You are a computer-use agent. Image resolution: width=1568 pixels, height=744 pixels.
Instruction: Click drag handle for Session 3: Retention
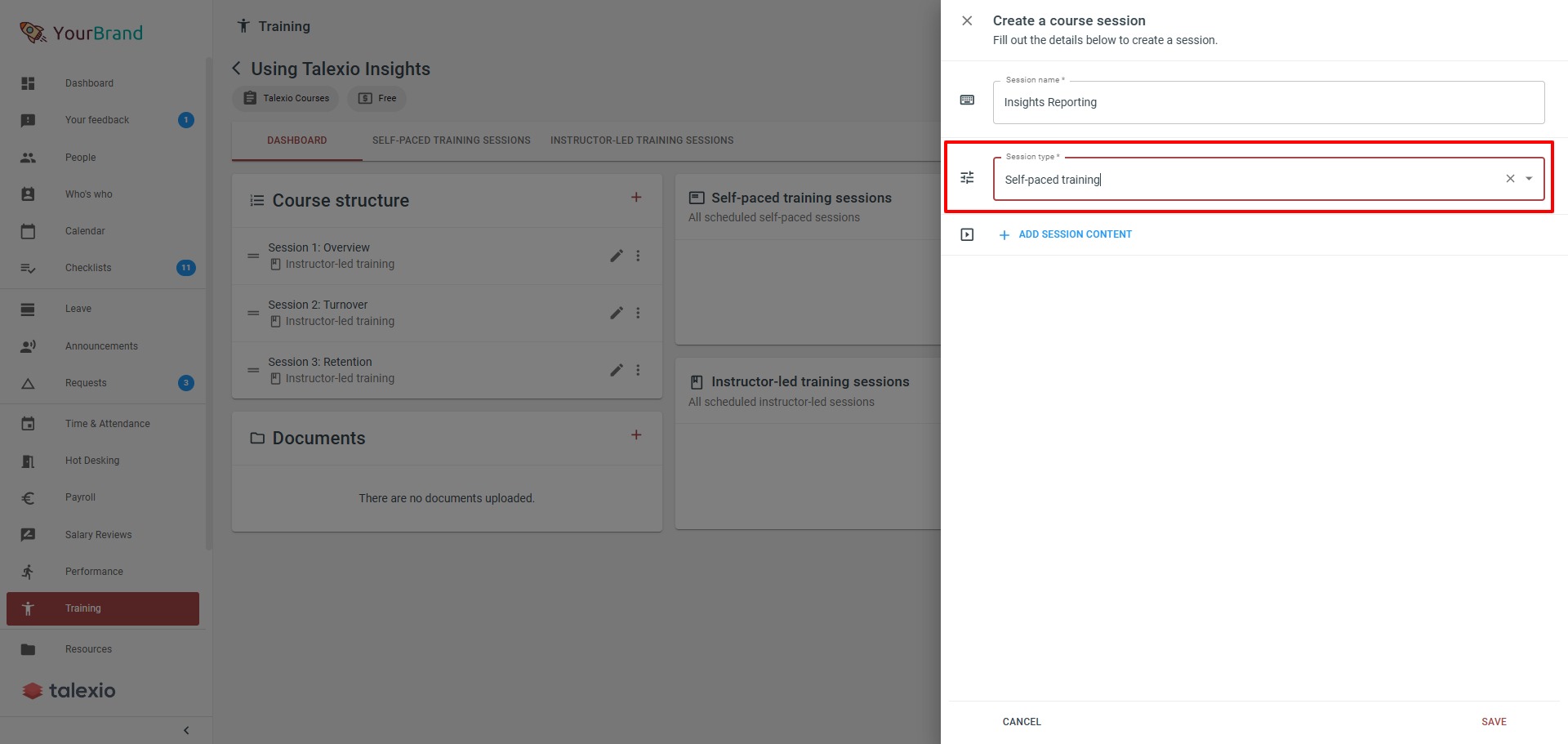pyautogui.click(x=253, y=370)
